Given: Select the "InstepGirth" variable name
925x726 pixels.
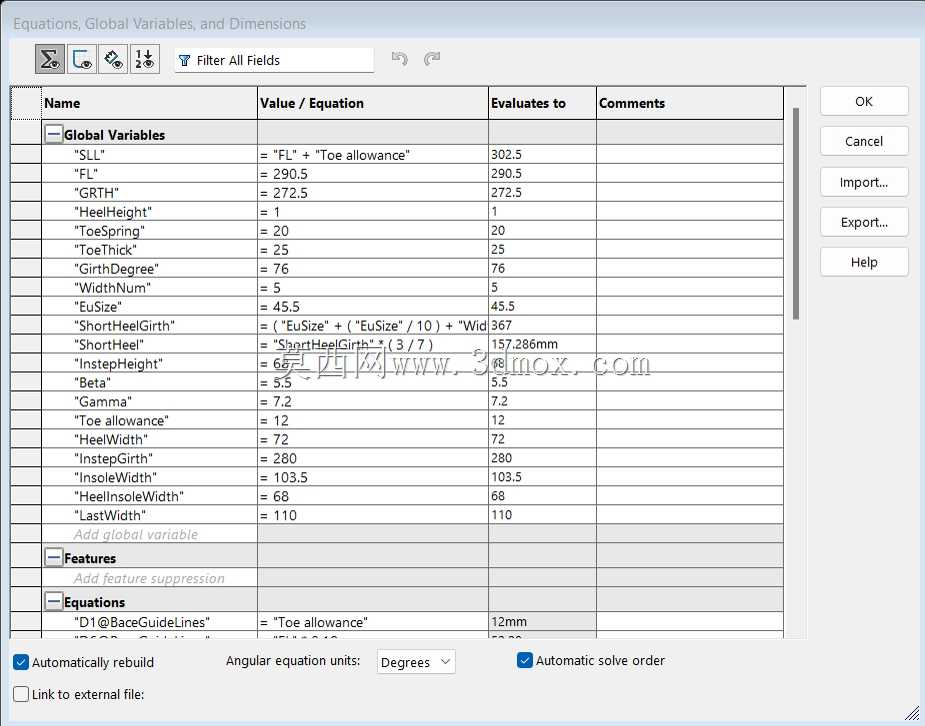Looking at the screenshot, I should pos(114,458).
